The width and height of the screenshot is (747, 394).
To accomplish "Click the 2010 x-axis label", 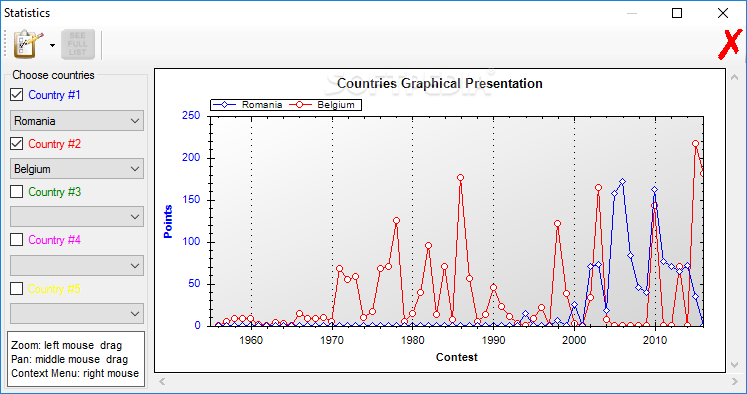I will tap(655, 340).
